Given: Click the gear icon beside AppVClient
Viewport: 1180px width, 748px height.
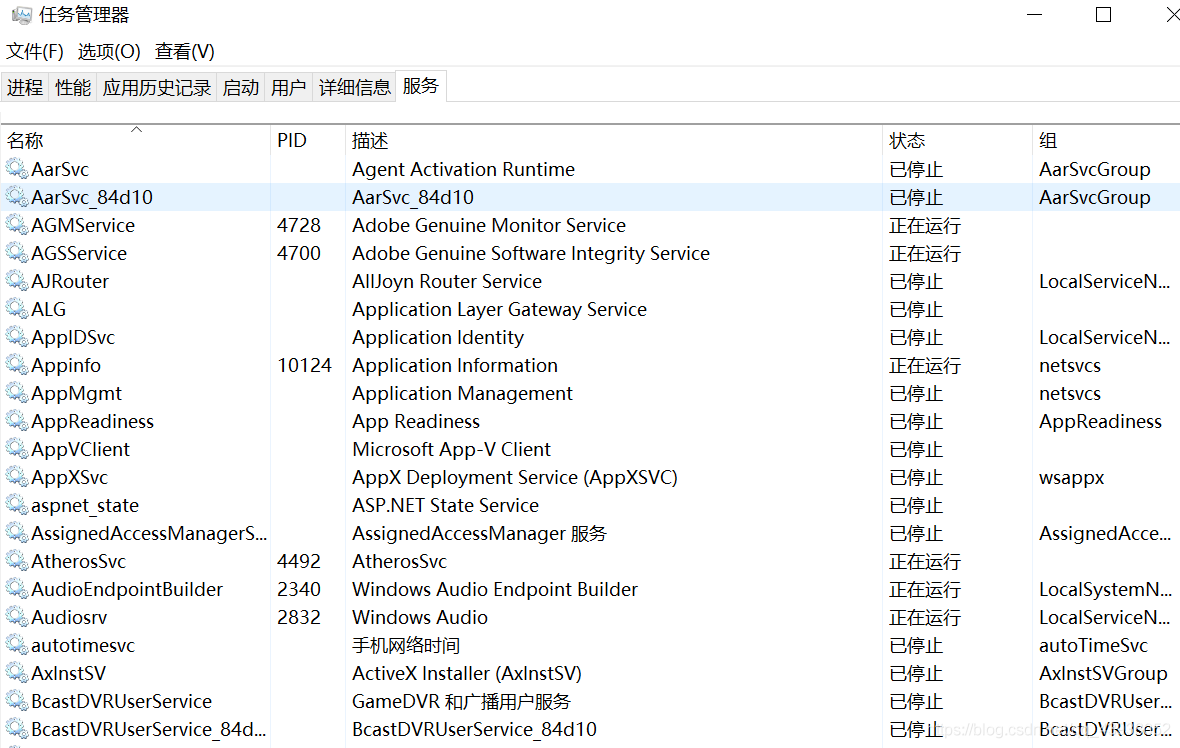Looking at the screenshot, I should coord(17,448).
